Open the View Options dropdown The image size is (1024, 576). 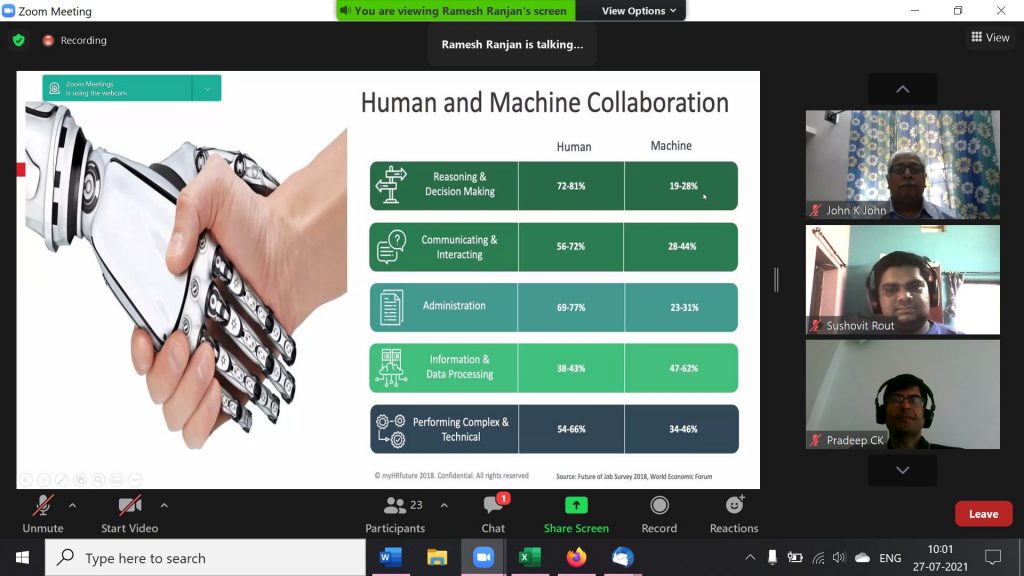[639, 11]
